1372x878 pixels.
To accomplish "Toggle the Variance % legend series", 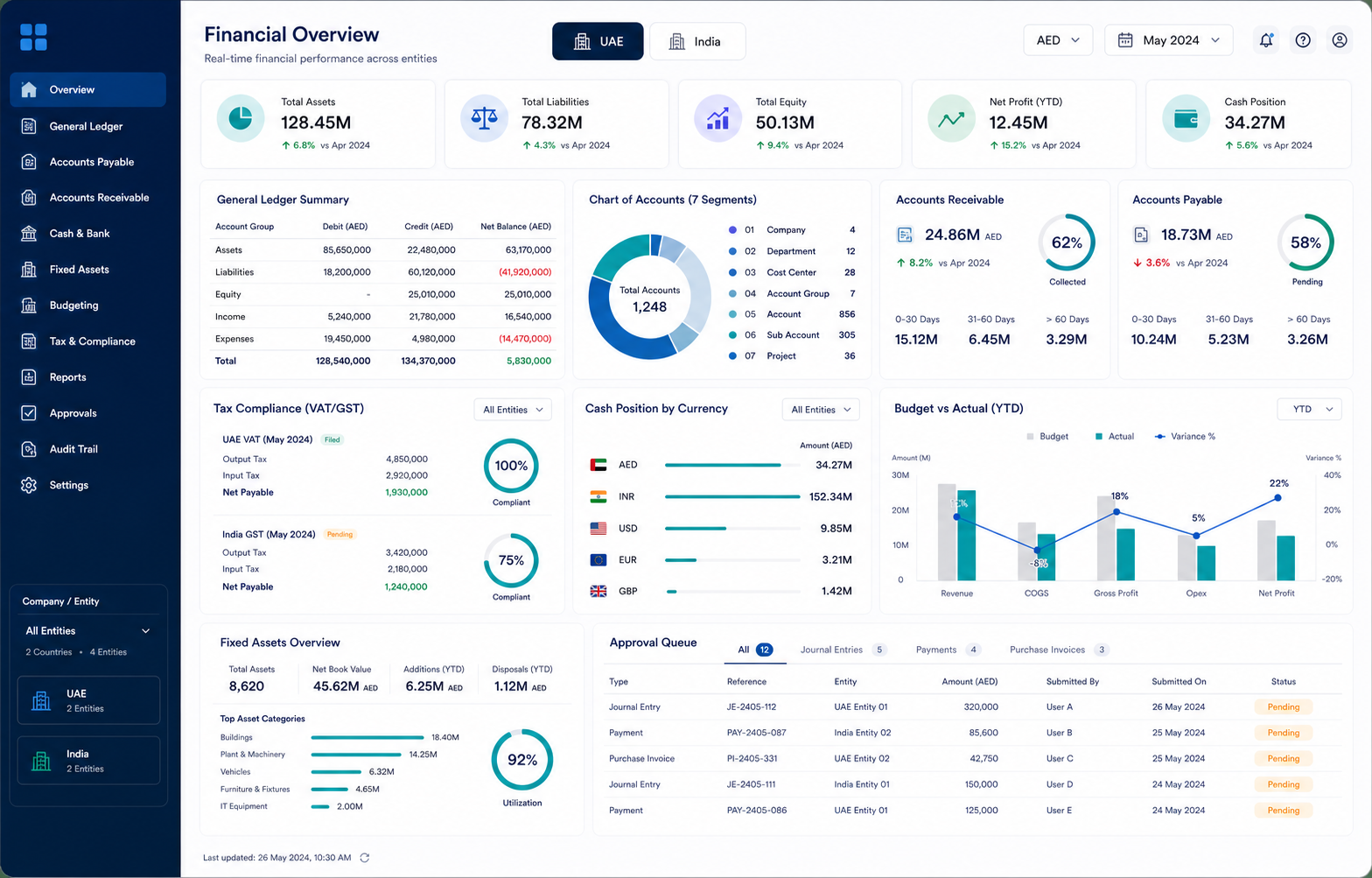I will [x=1185, y=436].
